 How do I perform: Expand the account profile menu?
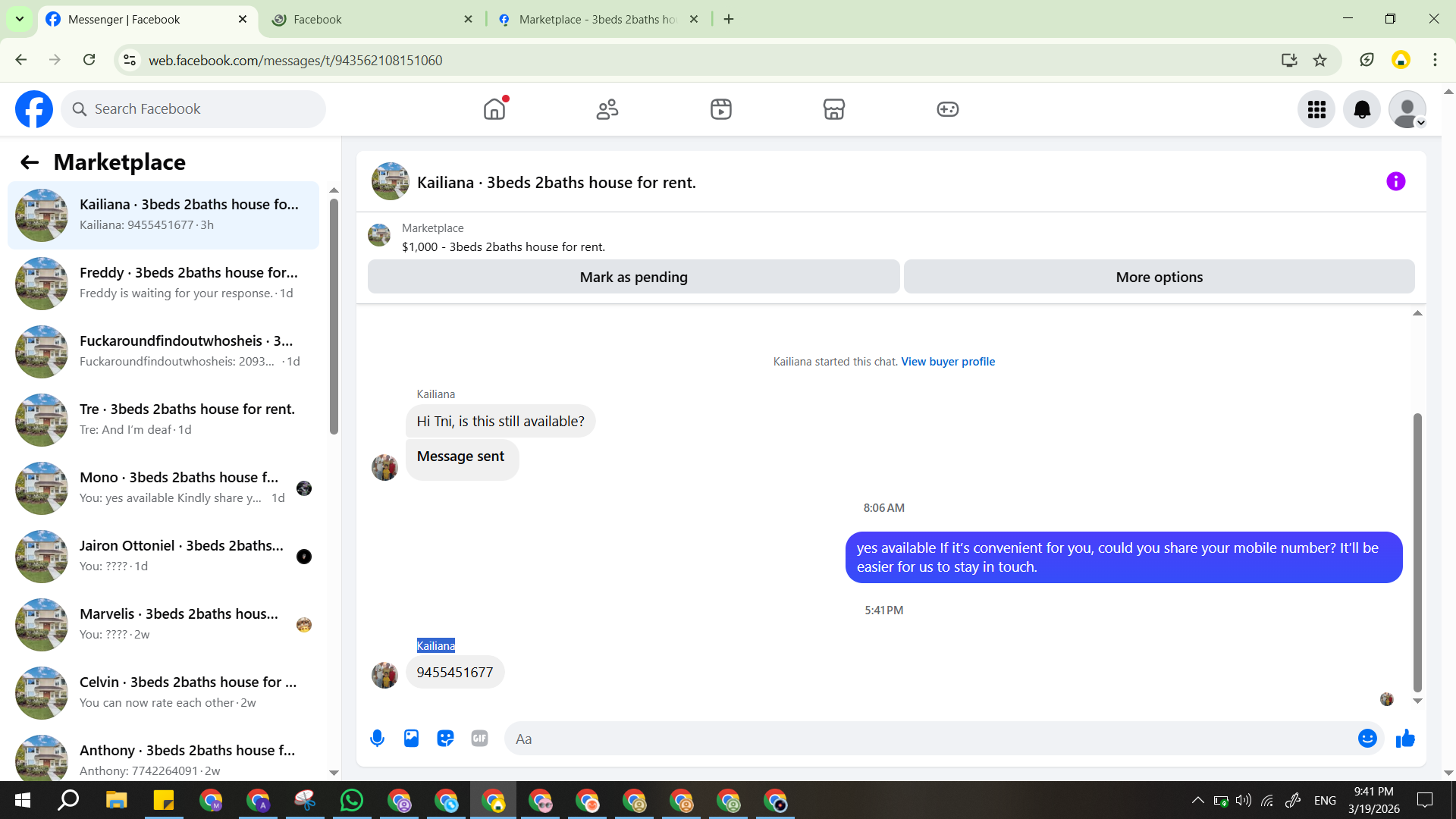coord(1407,109)
